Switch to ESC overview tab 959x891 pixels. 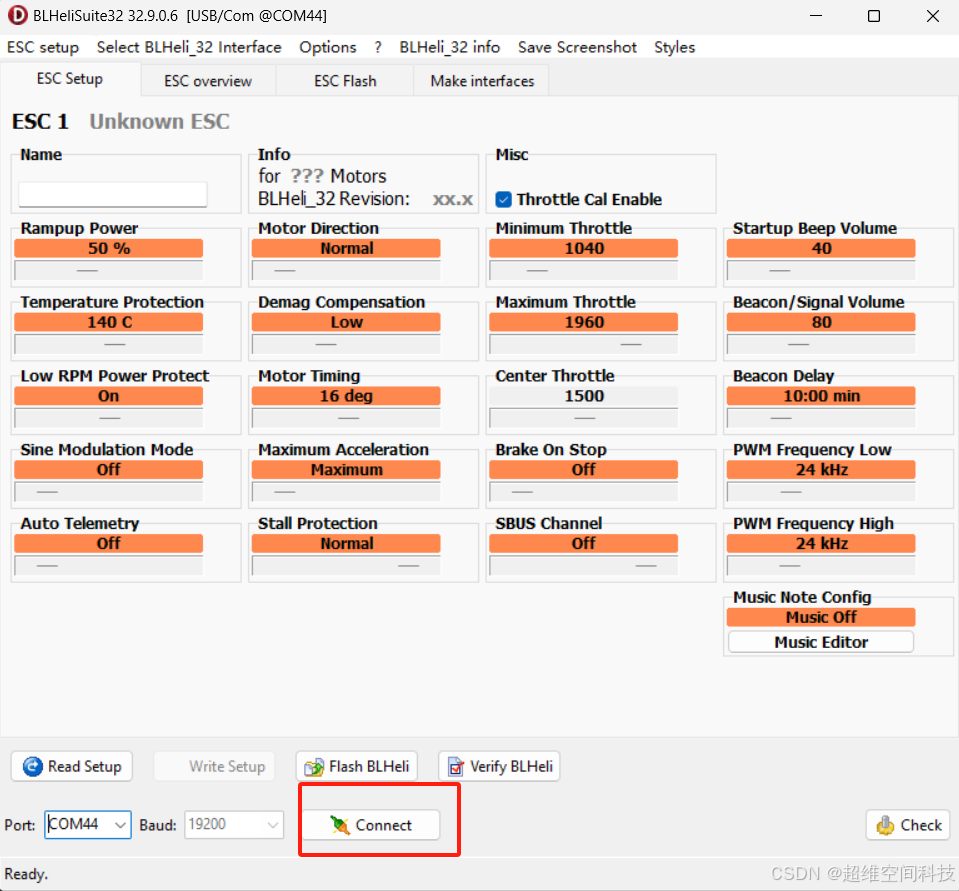point(208,81)
